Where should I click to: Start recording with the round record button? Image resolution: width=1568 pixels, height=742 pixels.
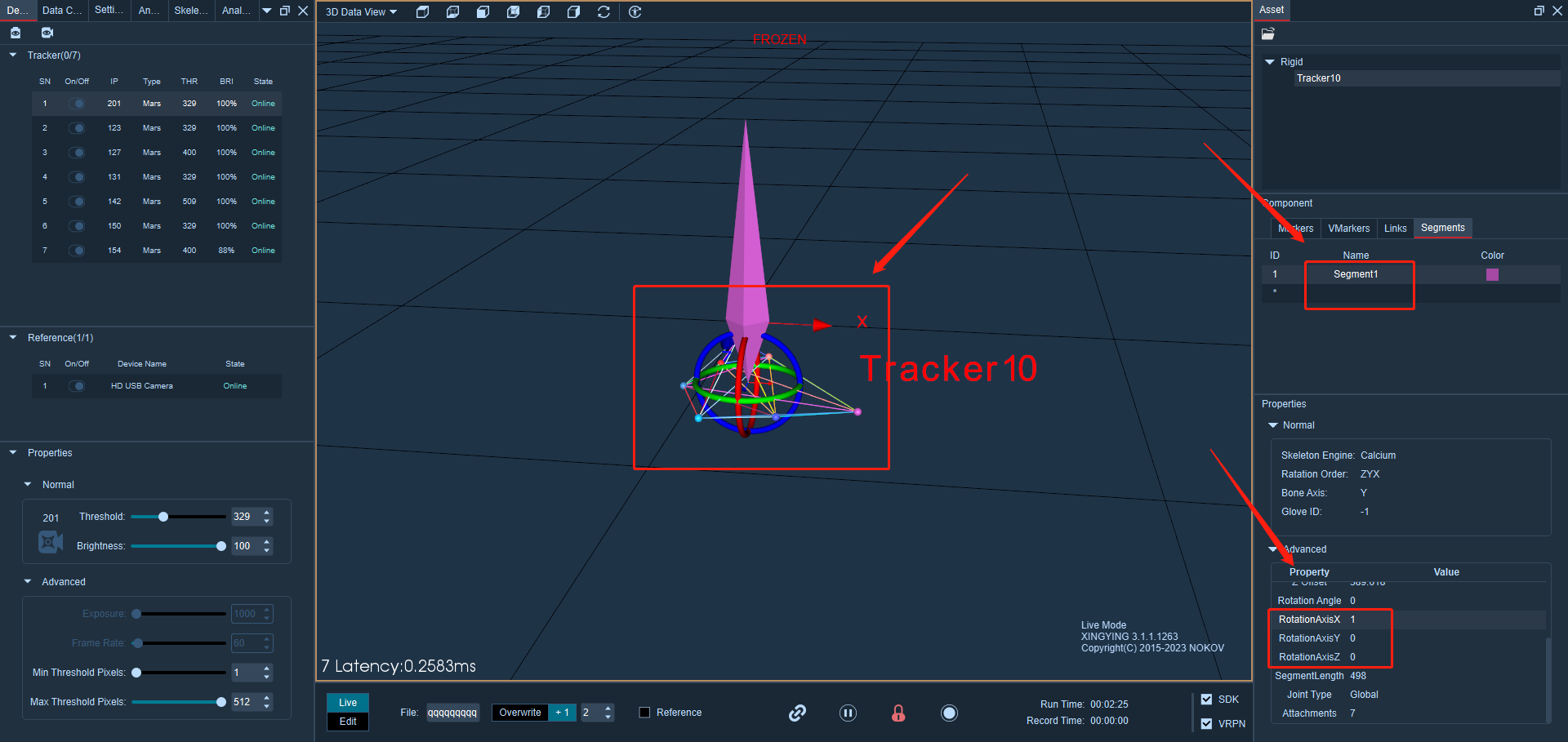(949, 713)
